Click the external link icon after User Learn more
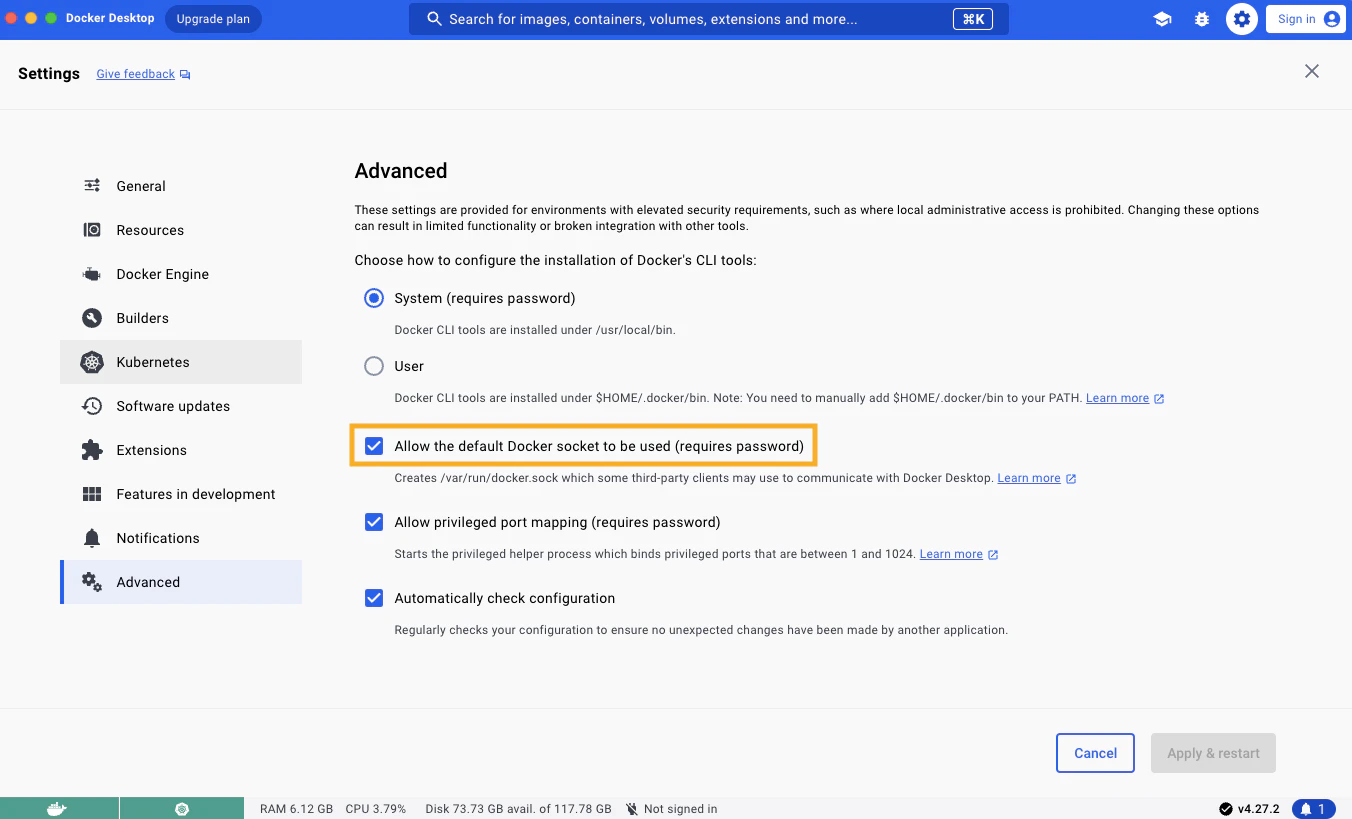1352x819 pixels. pyautogui.click(x=1159, y=398)
